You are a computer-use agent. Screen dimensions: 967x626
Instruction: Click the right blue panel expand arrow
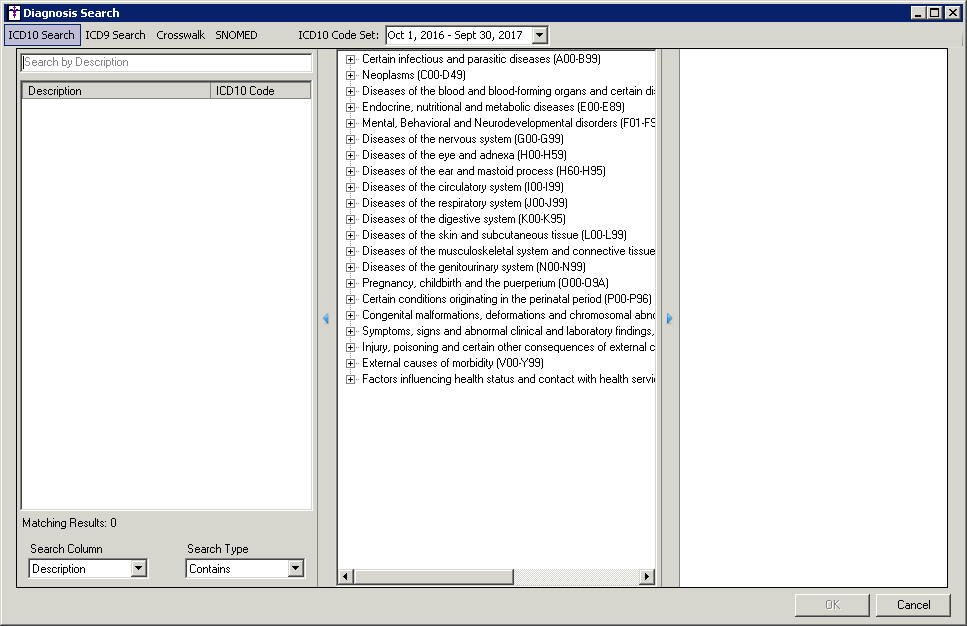click(669, 319)
